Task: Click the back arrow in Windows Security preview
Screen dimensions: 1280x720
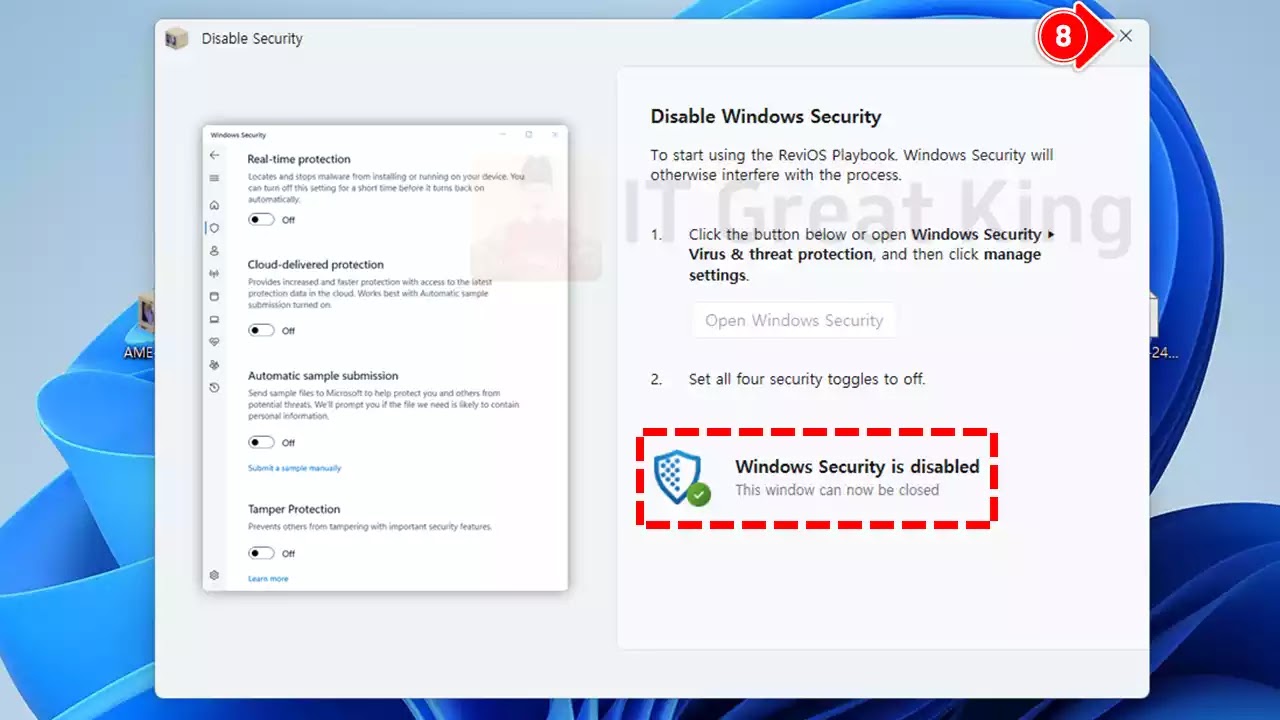Action: point(214,155)
